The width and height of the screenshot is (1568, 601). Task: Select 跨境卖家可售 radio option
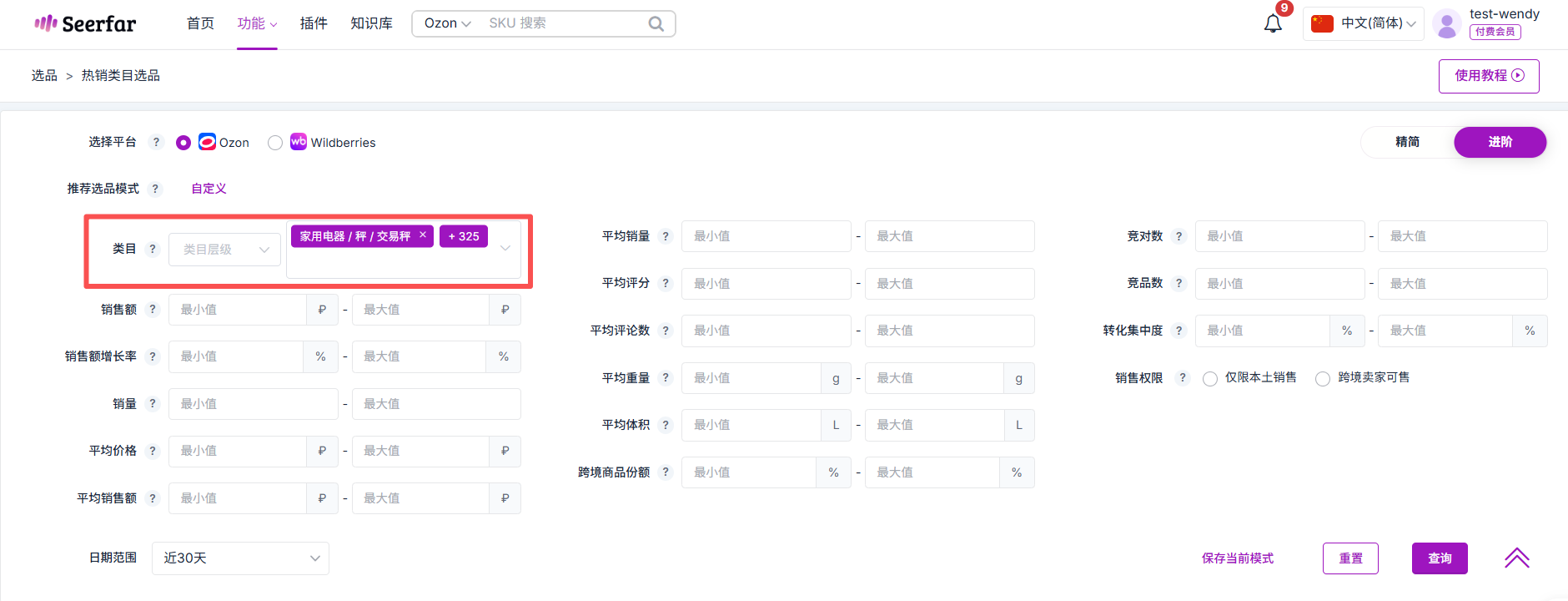(x=1323, y=379)
